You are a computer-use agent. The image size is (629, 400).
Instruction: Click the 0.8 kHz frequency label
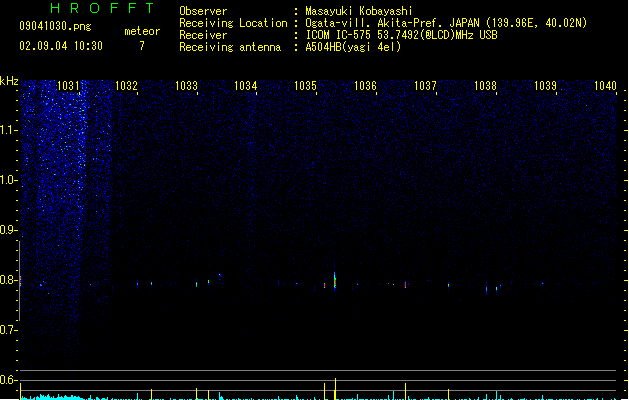pos(8,280)
